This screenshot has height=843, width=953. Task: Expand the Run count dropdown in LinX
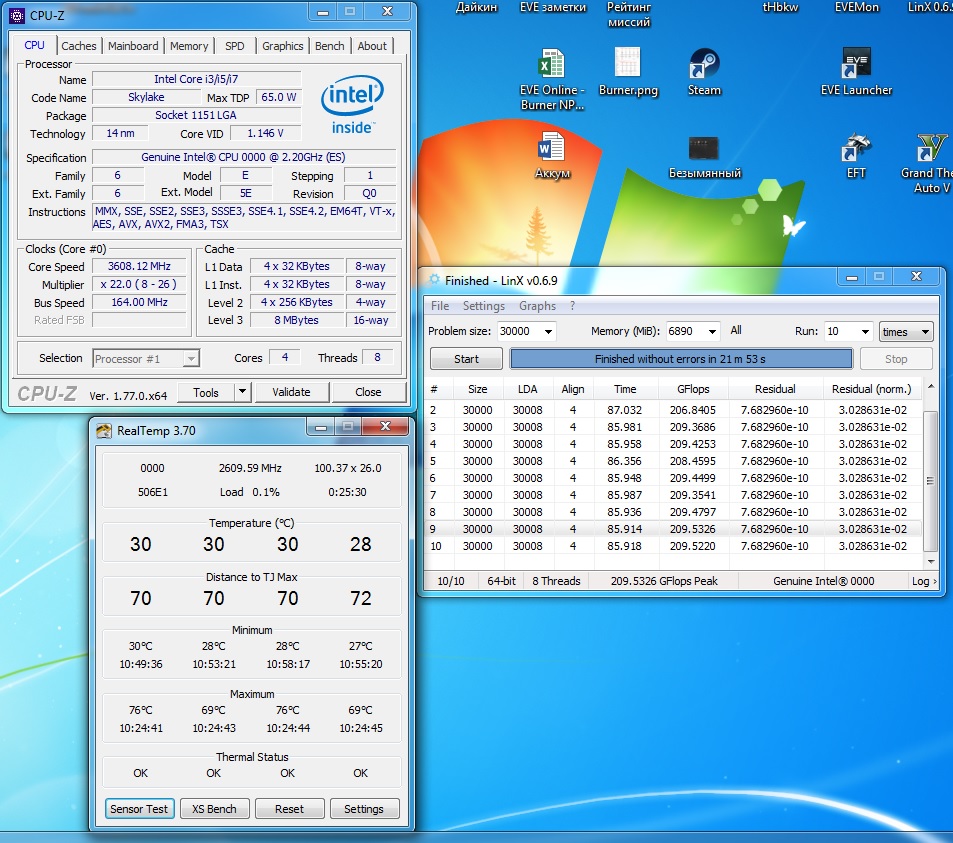coord(863,332)
